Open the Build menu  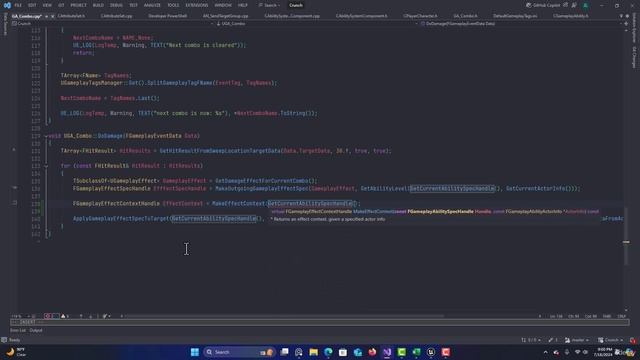[98, 5]
